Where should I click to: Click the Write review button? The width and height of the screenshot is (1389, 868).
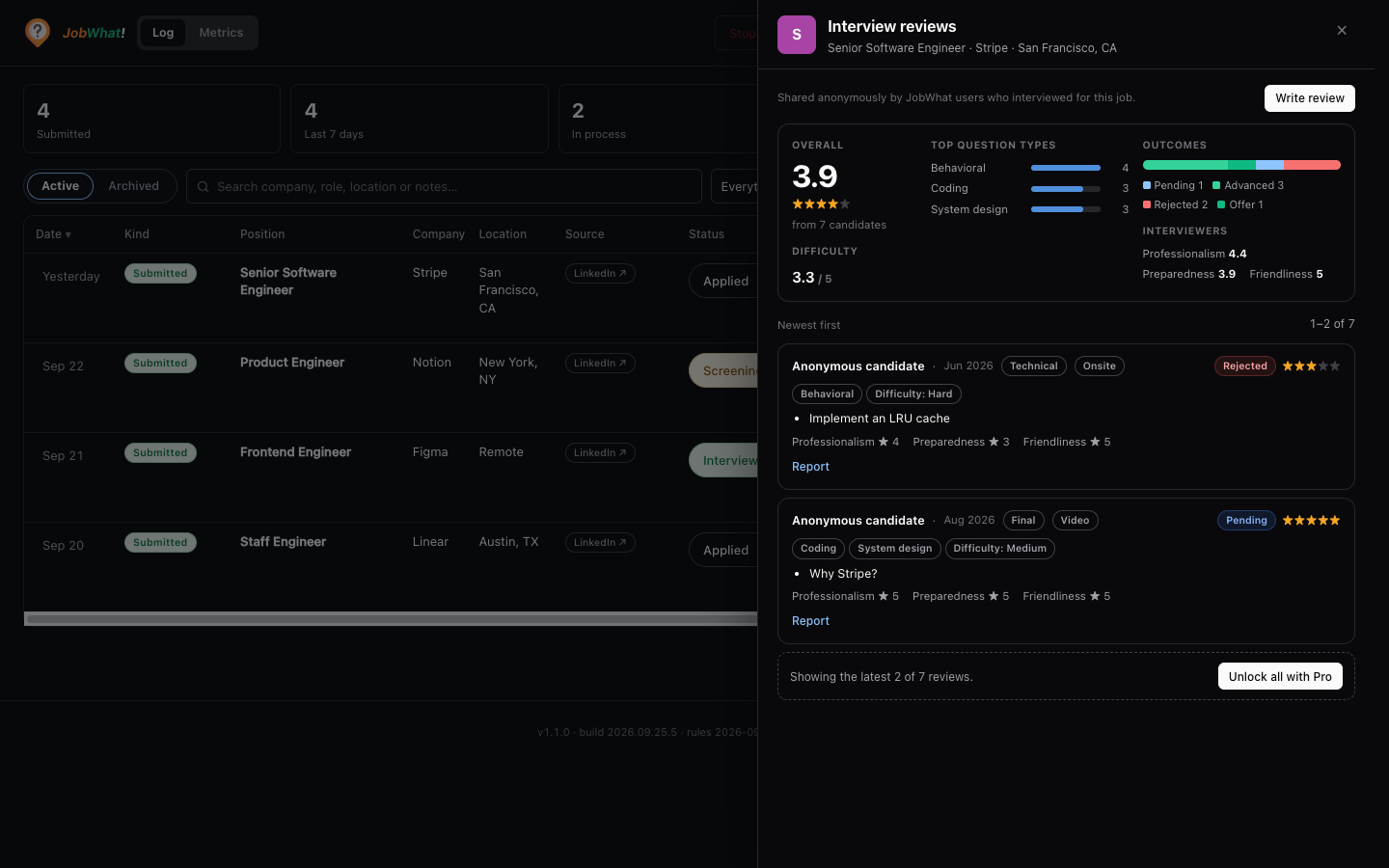[x=1310, y=98]
